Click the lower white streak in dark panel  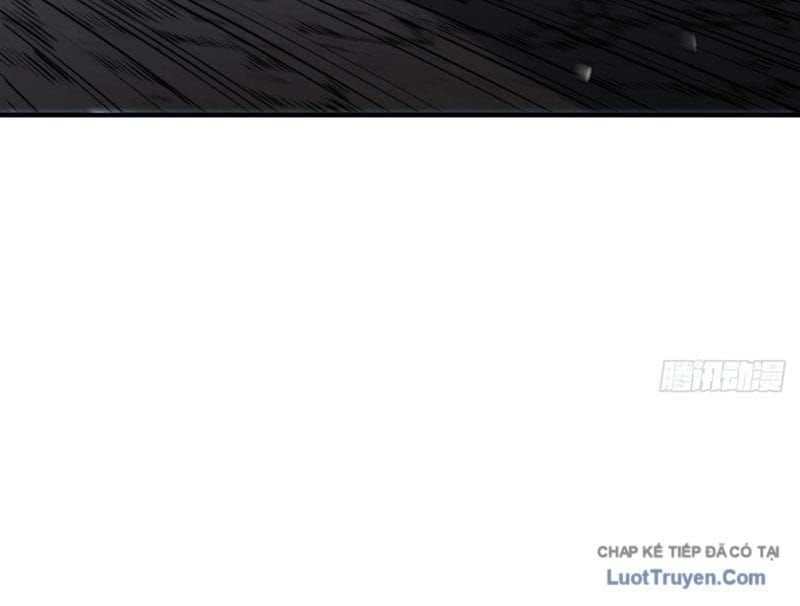click(583, 72)
